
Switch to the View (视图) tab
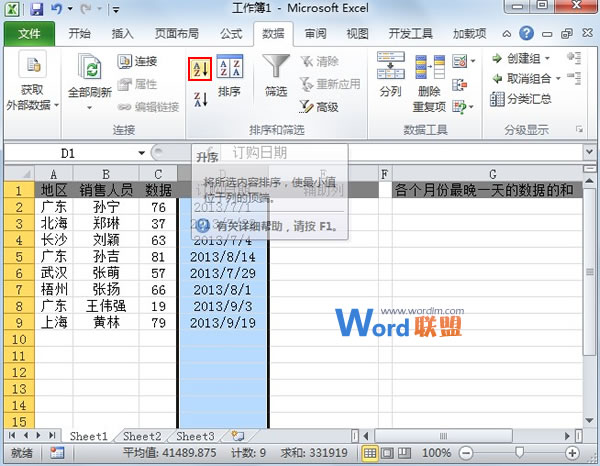coord(357,34)
